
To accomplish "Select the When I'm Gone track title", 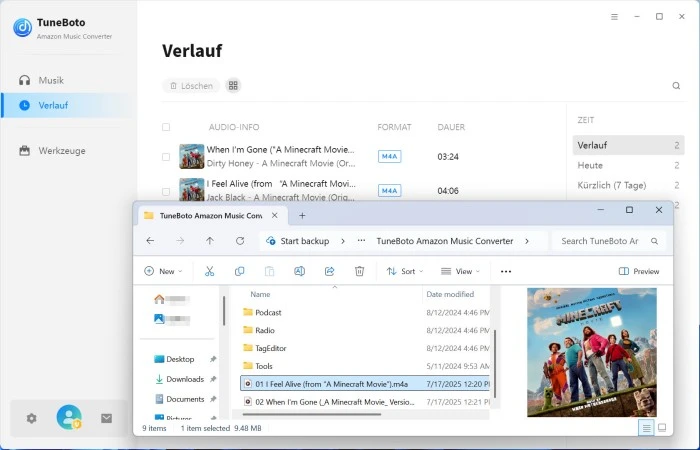I will point(280,150).
